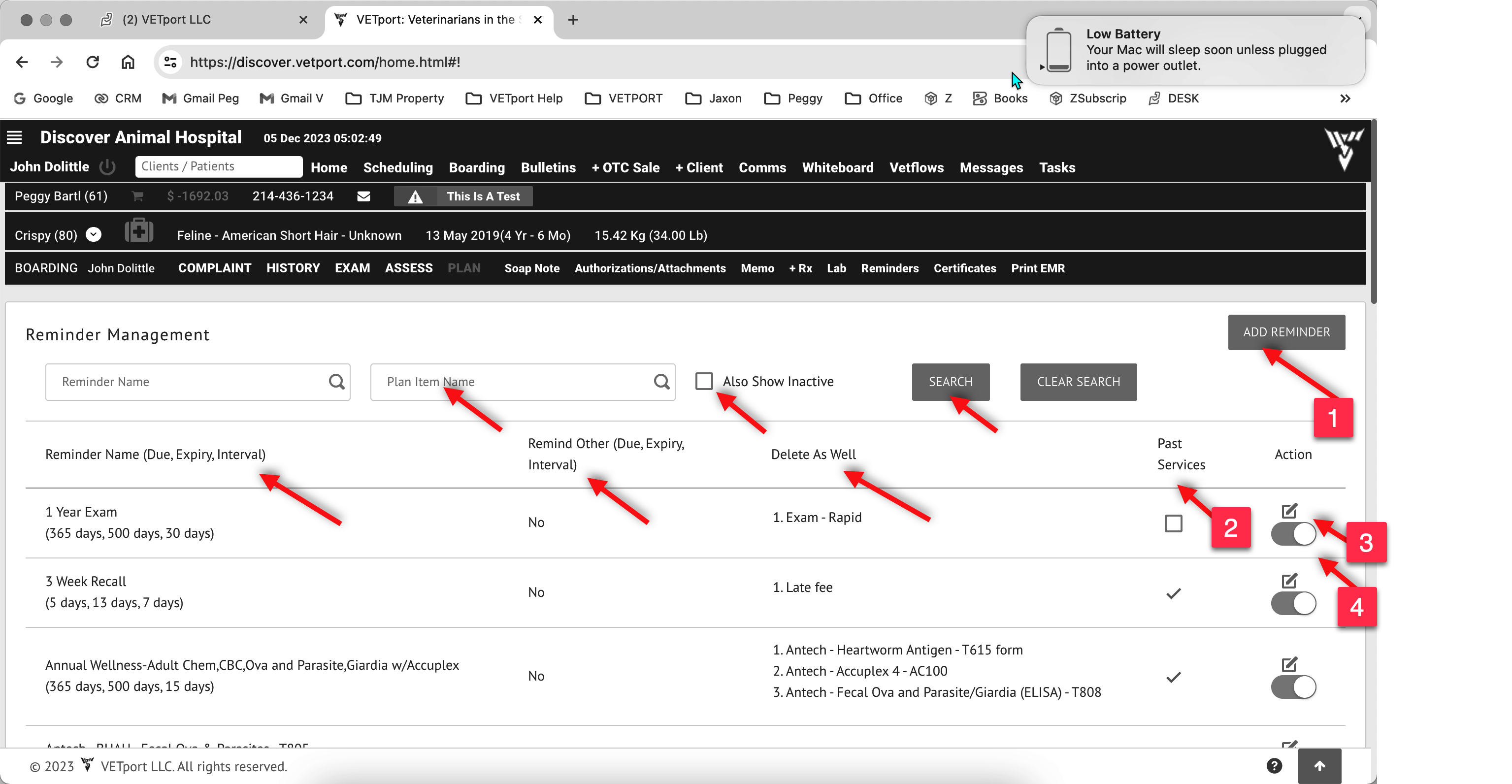Toggle the Annual Wellness-Adult Chem reminder switch
Image resolution: width=1512 pixels, height=784 pixels.
pyautogui.click(x=1293, y=687)
